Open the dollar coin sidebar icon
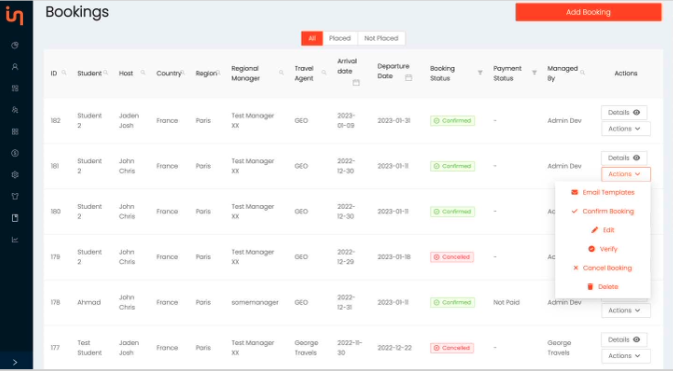 tap(15, 153)
